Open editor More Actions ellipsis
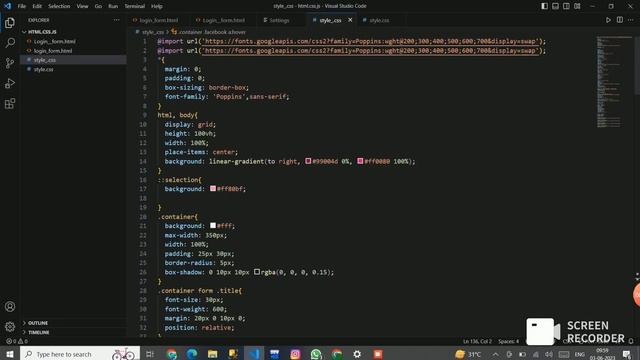640x360 pixels. click(631, 20)
